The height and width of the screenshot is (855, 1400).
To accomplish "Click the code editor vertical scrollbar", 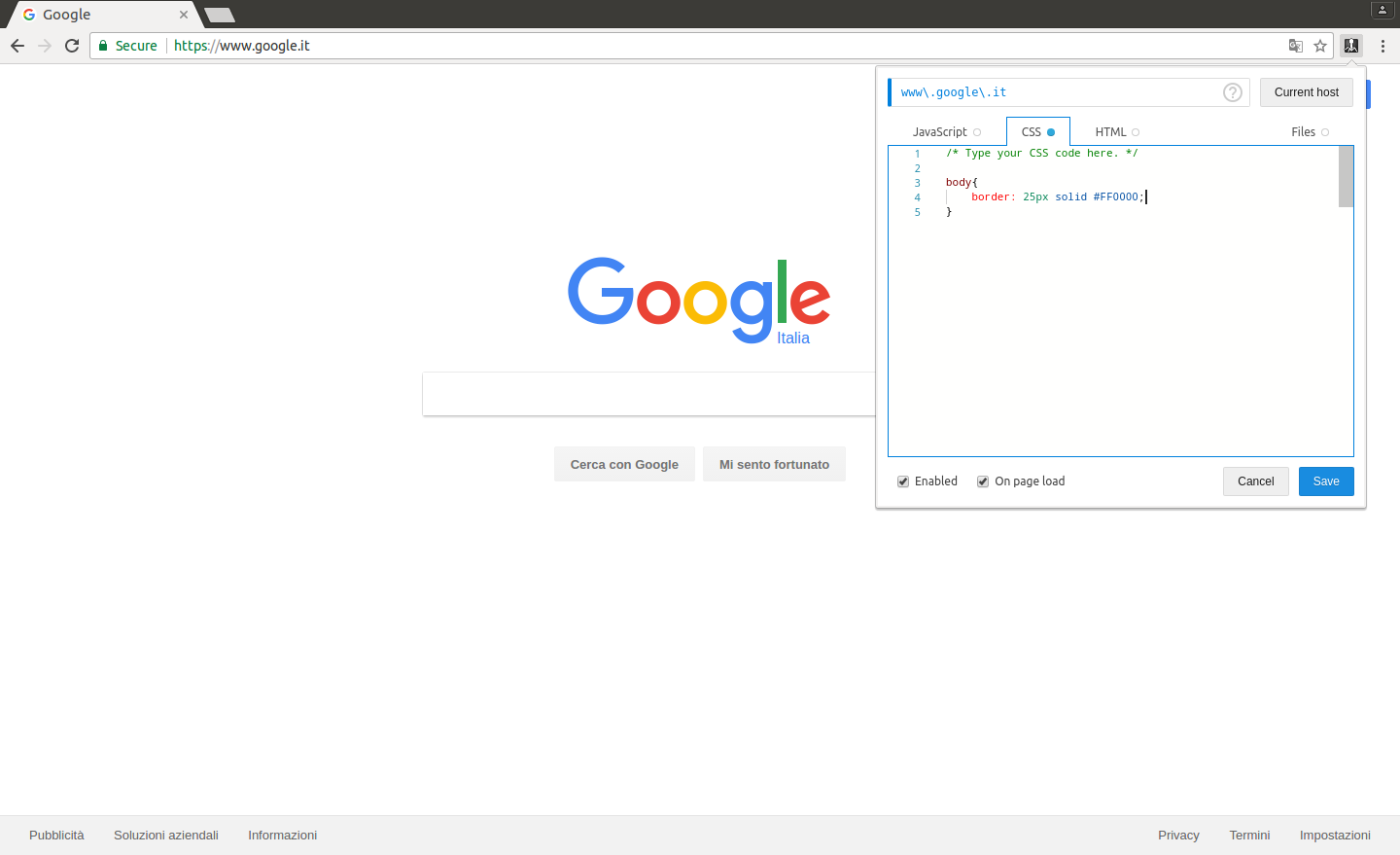I will click(1346, 176).
